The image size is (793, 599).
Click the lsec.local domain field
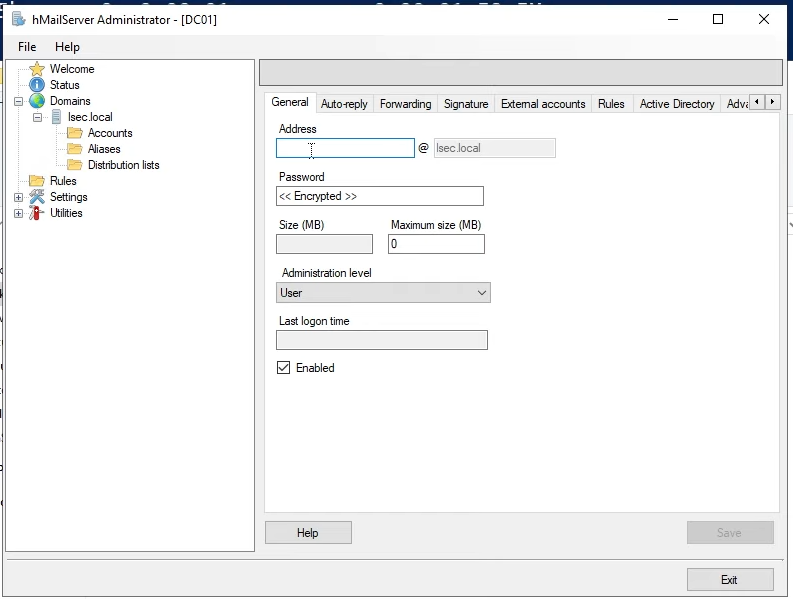coord(495,148)
